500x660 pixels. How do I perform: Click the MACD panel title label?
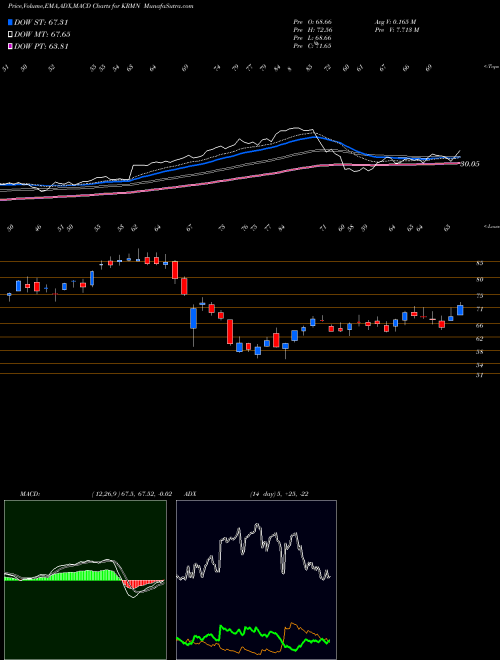[30, 494]
